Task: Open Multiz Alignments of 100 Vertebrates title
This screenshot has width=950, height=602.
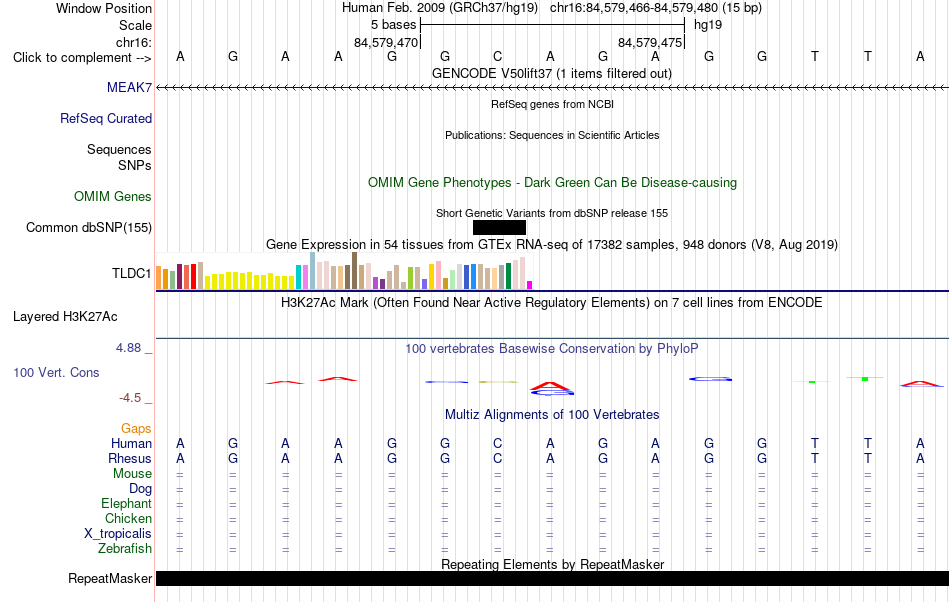Action: click(552, 414)
